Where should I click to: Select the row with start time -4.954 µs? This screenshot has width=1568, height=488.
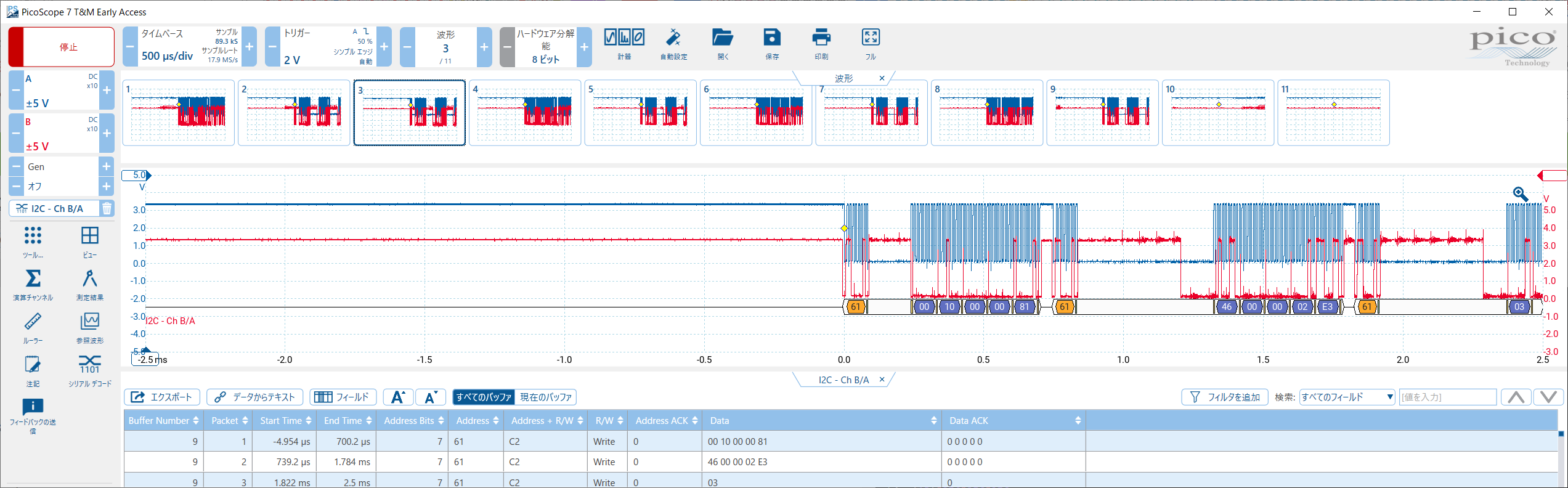click(841, 441)
